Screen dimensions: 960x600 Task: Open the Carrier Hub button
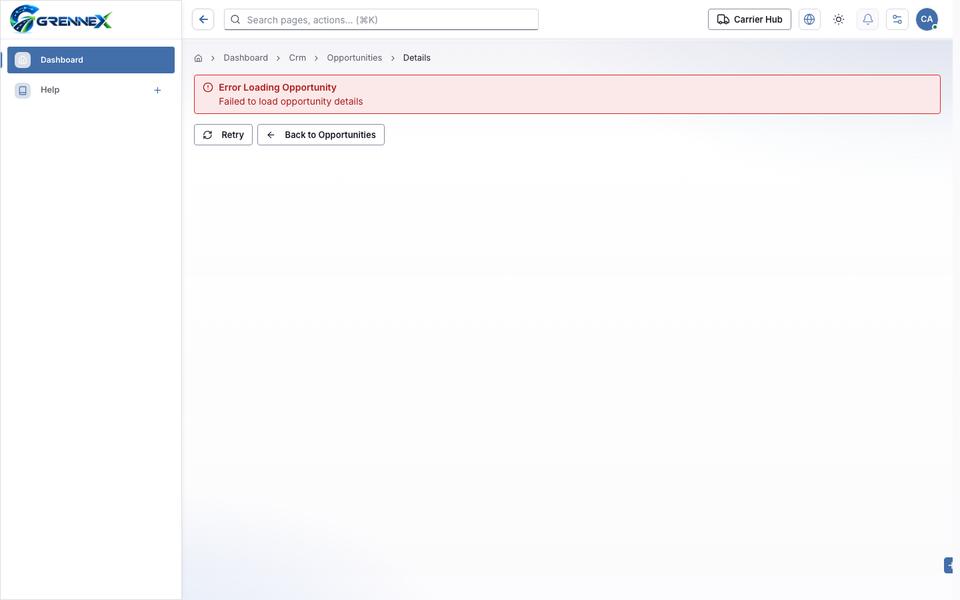[x=749, y=20]
